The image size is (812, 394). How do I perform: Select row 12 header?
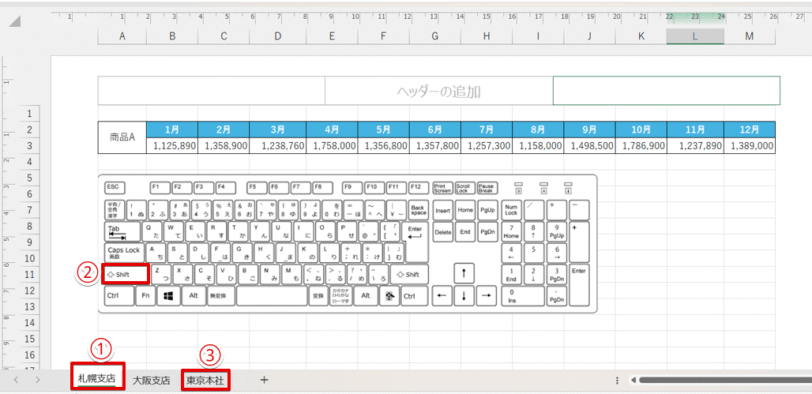point(30,290)
